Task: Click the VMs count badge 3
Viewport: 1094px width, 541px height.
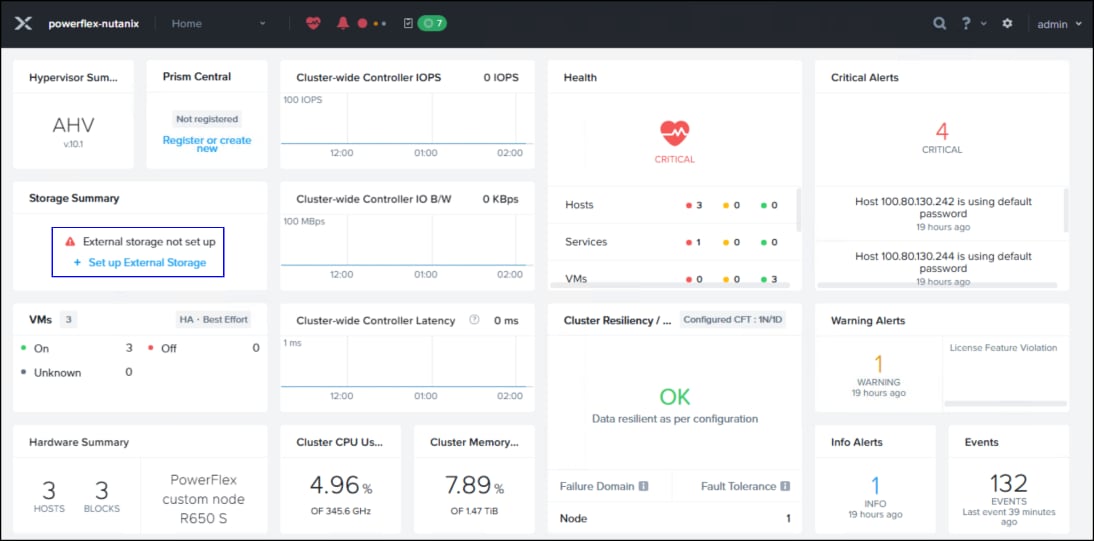Action: [x=68, y=320]
